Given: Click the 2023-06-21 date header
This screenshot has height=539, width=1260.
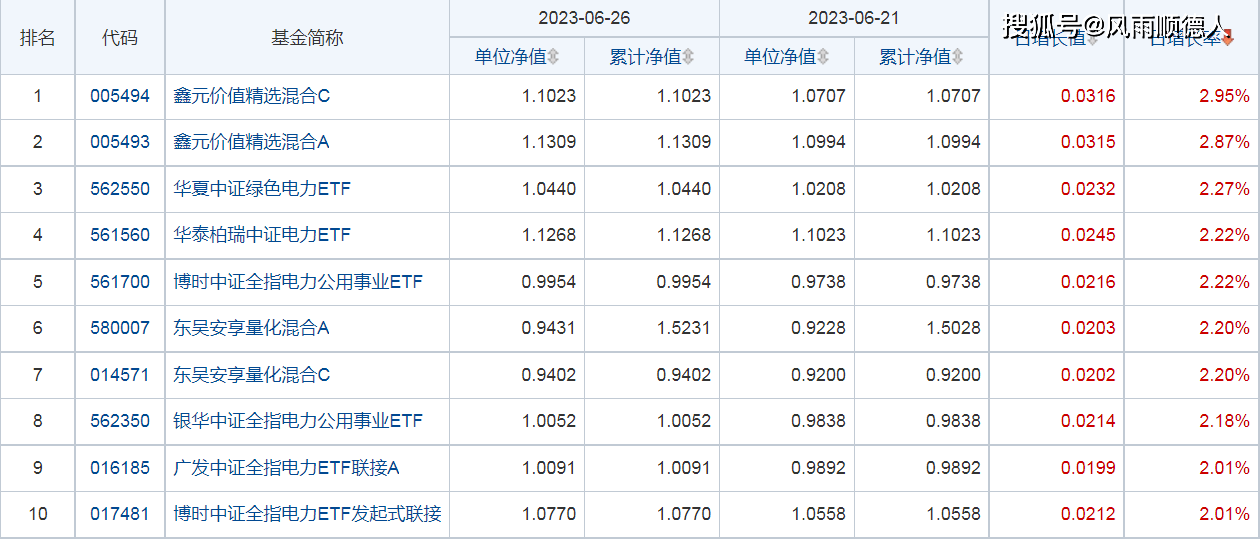Looking at the screenshot, I should coord(854,18).
